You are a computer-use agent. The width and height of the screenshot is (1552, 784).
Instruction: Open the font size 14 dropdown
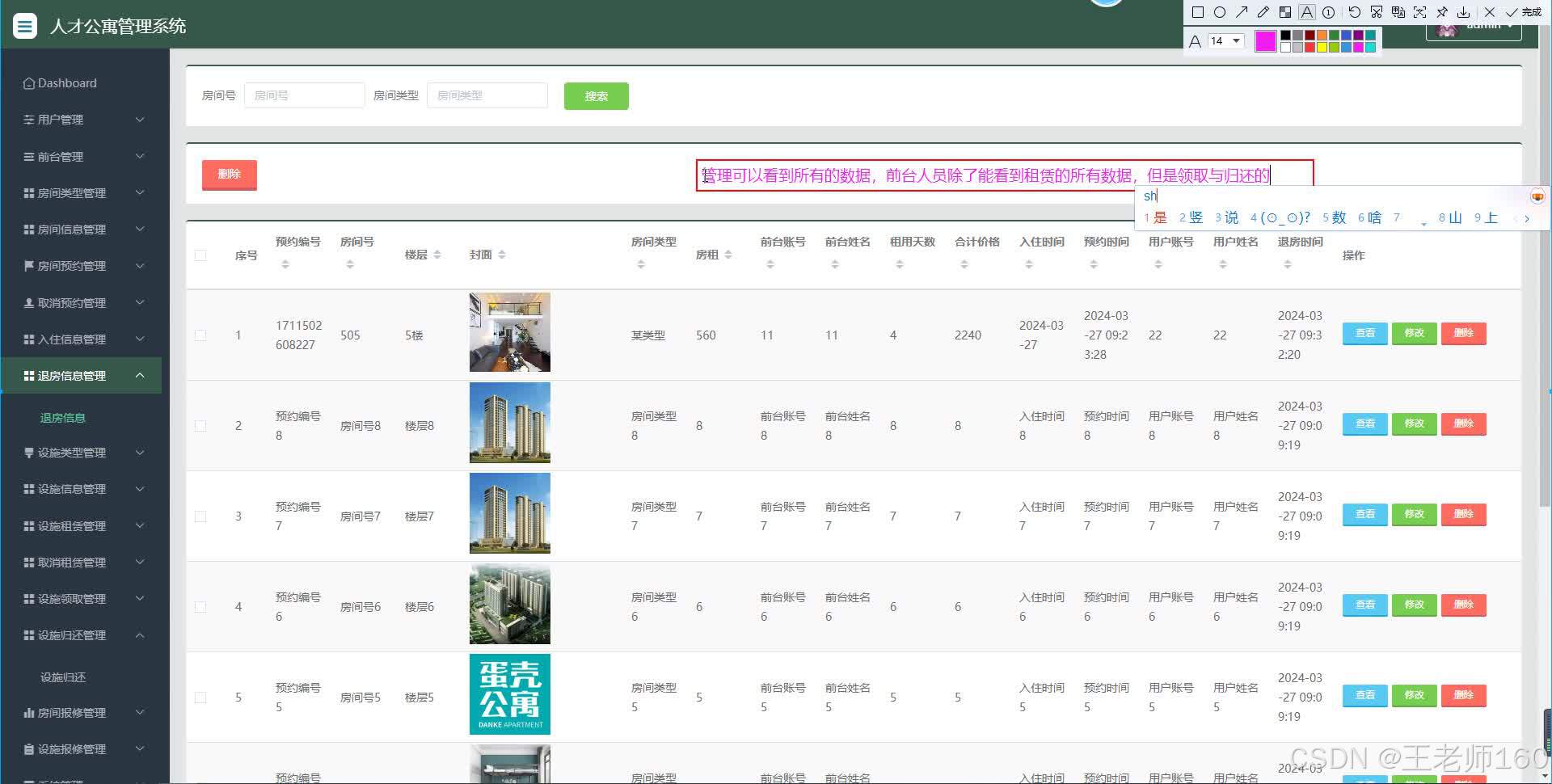tap(1225, 41)
